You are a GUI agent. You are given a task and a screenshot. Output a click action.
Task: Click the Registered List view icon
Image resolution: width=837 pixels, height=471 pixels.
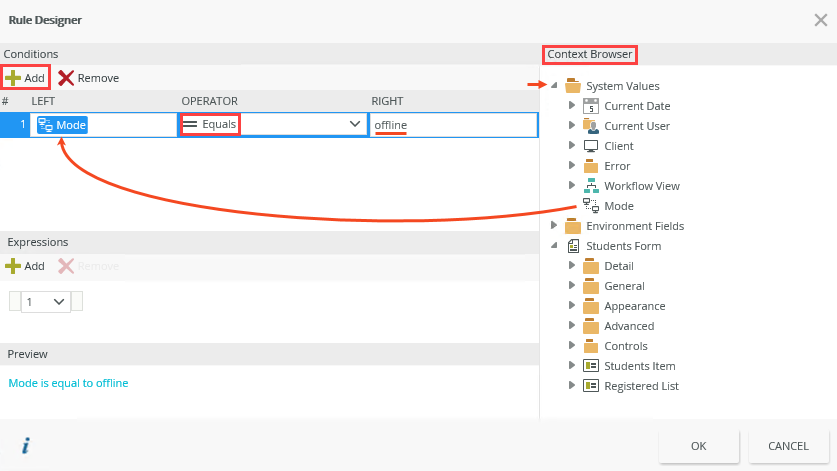590,386
